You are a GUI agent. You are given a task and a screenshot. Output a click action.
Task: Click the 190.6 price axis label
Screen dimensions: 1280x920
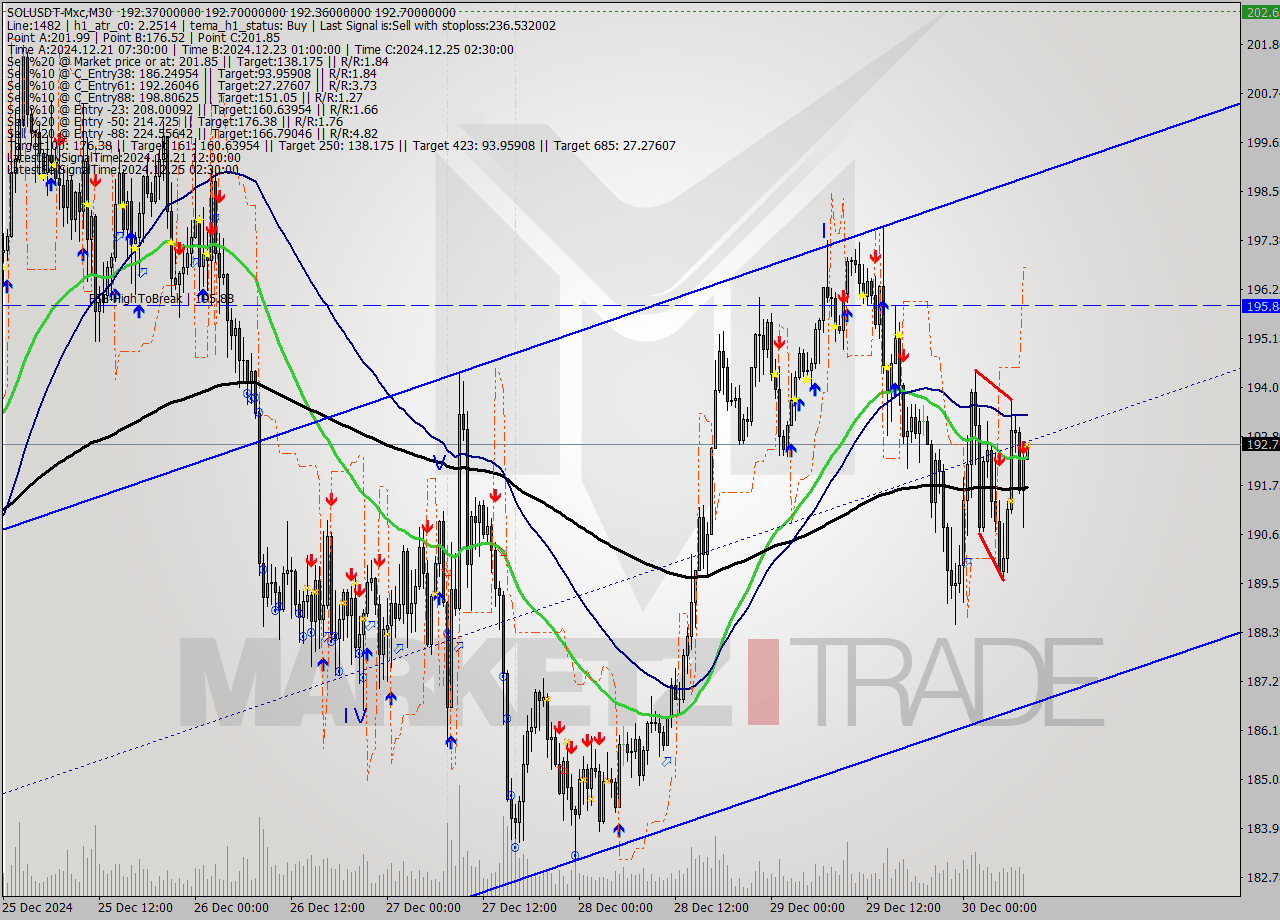point(1263,534)
